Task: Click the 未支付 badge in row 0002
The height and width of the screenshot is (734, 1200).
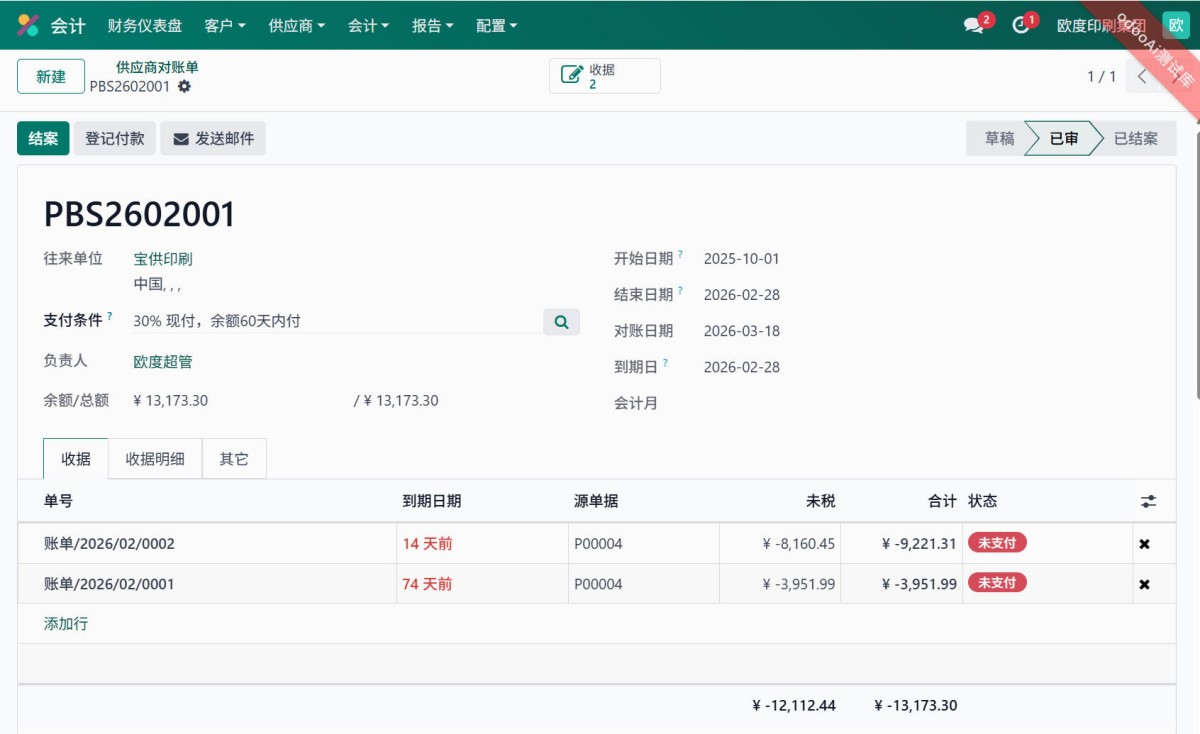Action: click(x=997, y=543)
